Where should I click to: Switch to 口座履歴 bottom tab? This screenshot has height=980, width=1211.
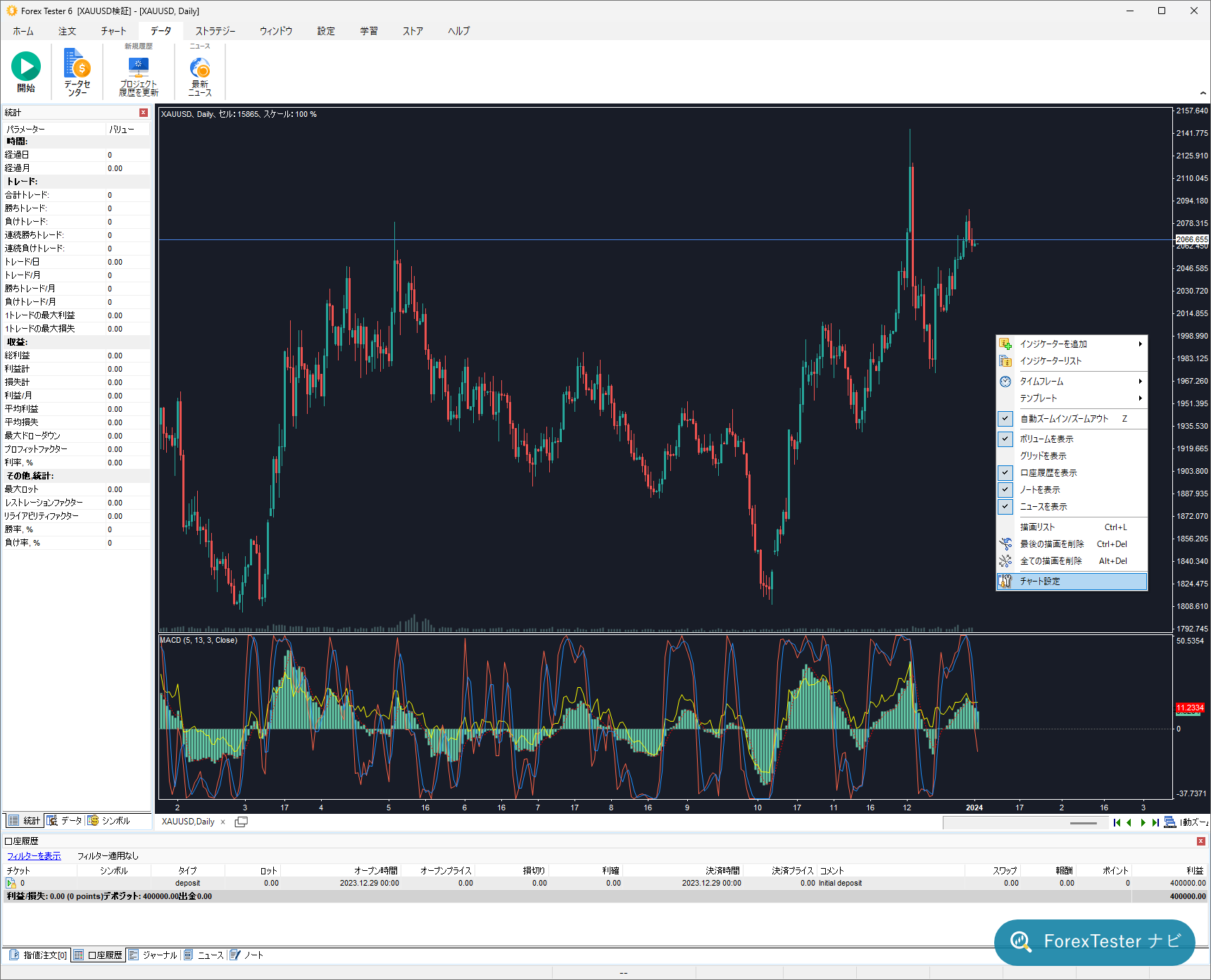(x=98, y=955)
